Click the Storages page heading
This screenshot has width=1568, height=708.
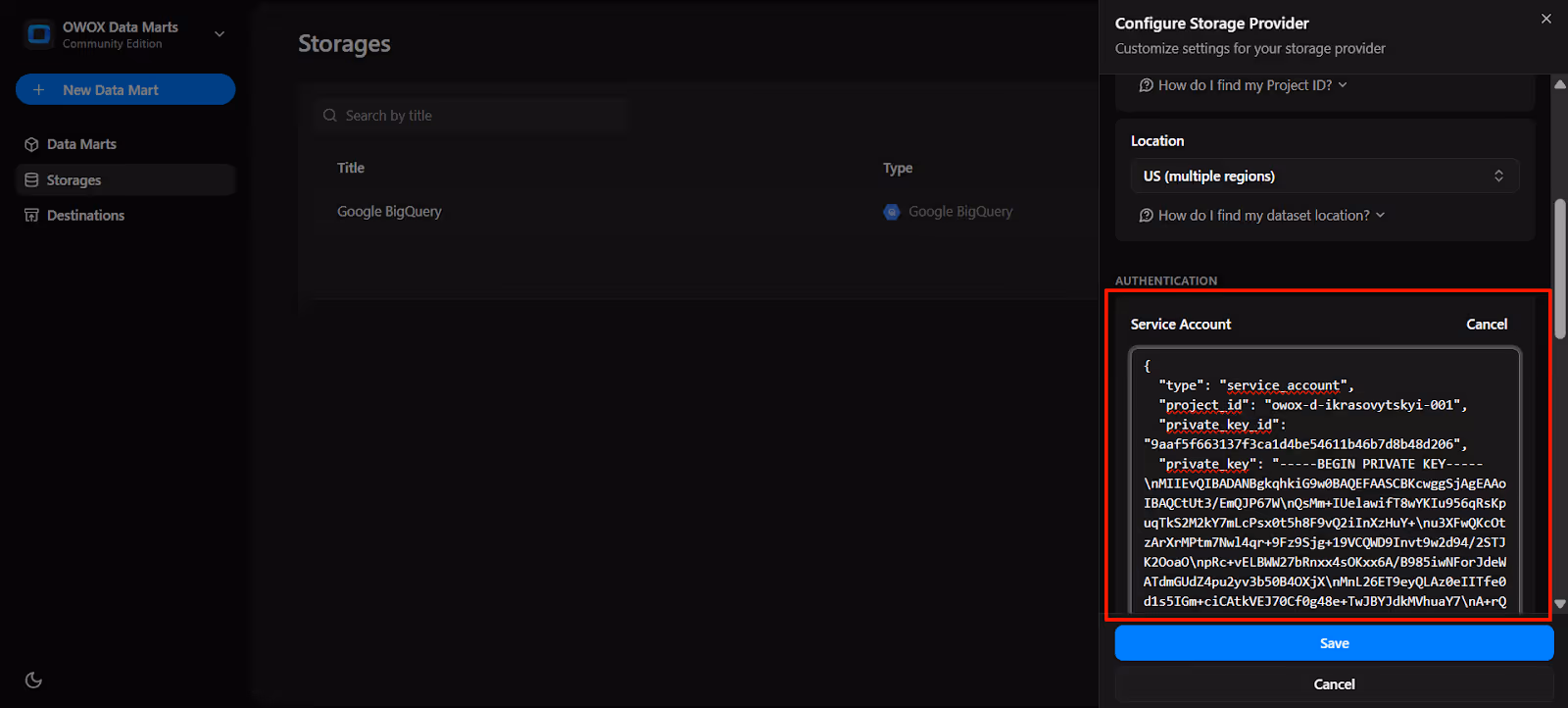[x=344, y=44]
